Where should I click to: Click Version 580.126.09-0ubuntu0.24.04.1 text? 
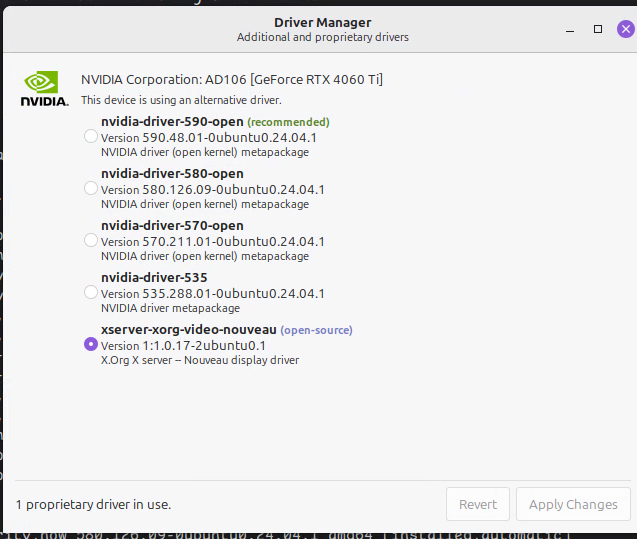point(213,190)
